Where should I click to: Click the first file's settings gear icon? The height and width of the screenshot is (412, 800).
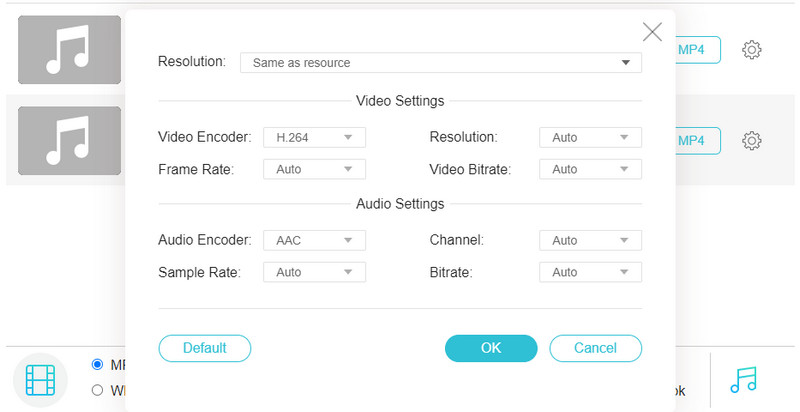tap(752, 50)
